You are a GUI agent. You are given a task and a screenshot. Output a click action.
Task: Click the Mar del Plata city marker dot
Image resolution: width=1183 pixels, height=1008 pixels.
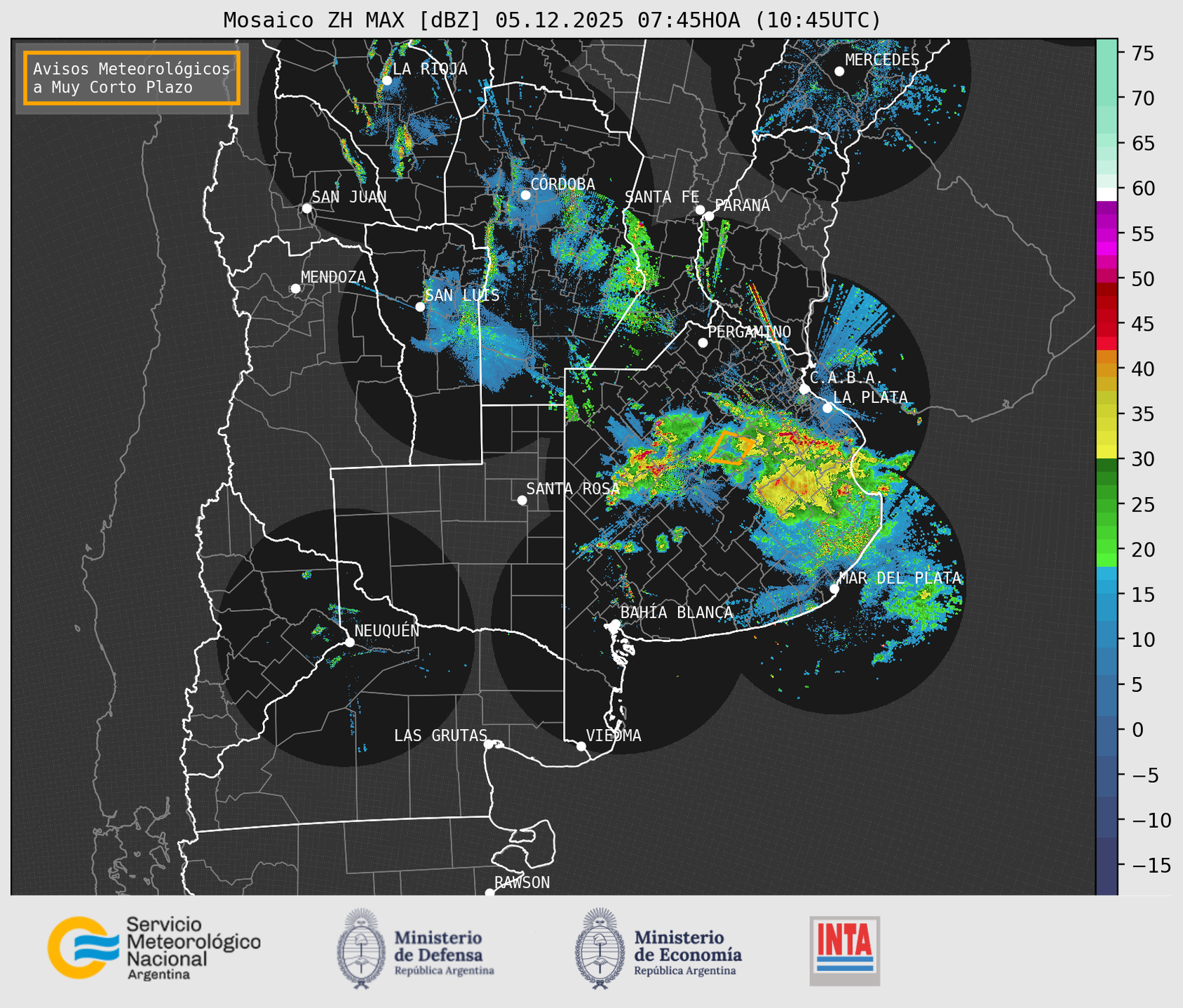[x=834, y=589]
